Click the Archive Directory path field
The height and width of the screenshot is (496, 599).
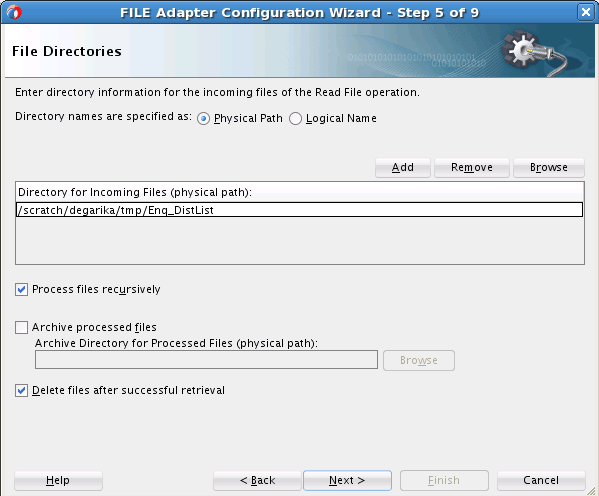206,360
